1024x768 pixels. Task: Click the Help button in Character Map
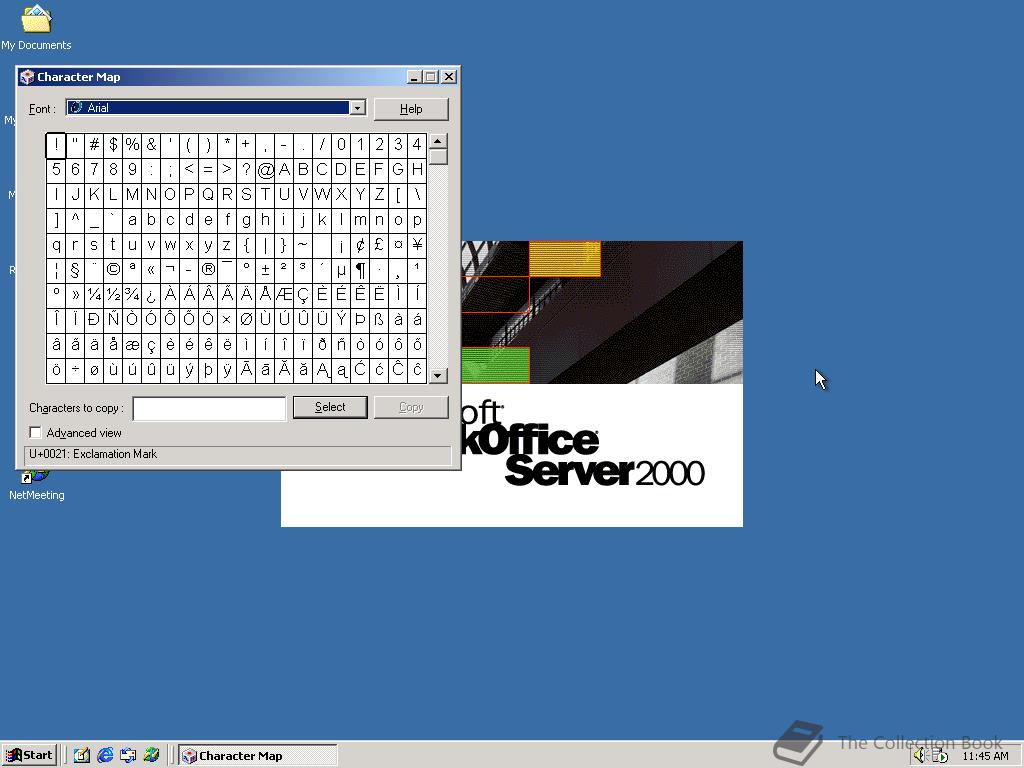[411, 109]
